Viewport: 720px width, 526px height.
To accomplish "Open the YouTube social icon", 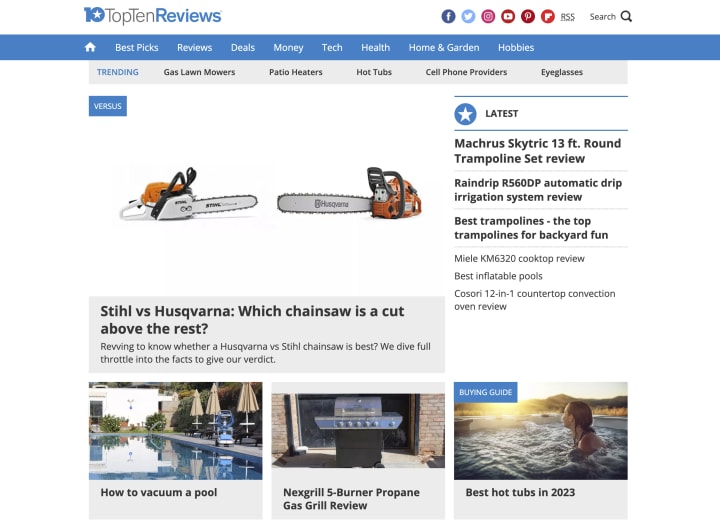I will [x=507, y=17].
